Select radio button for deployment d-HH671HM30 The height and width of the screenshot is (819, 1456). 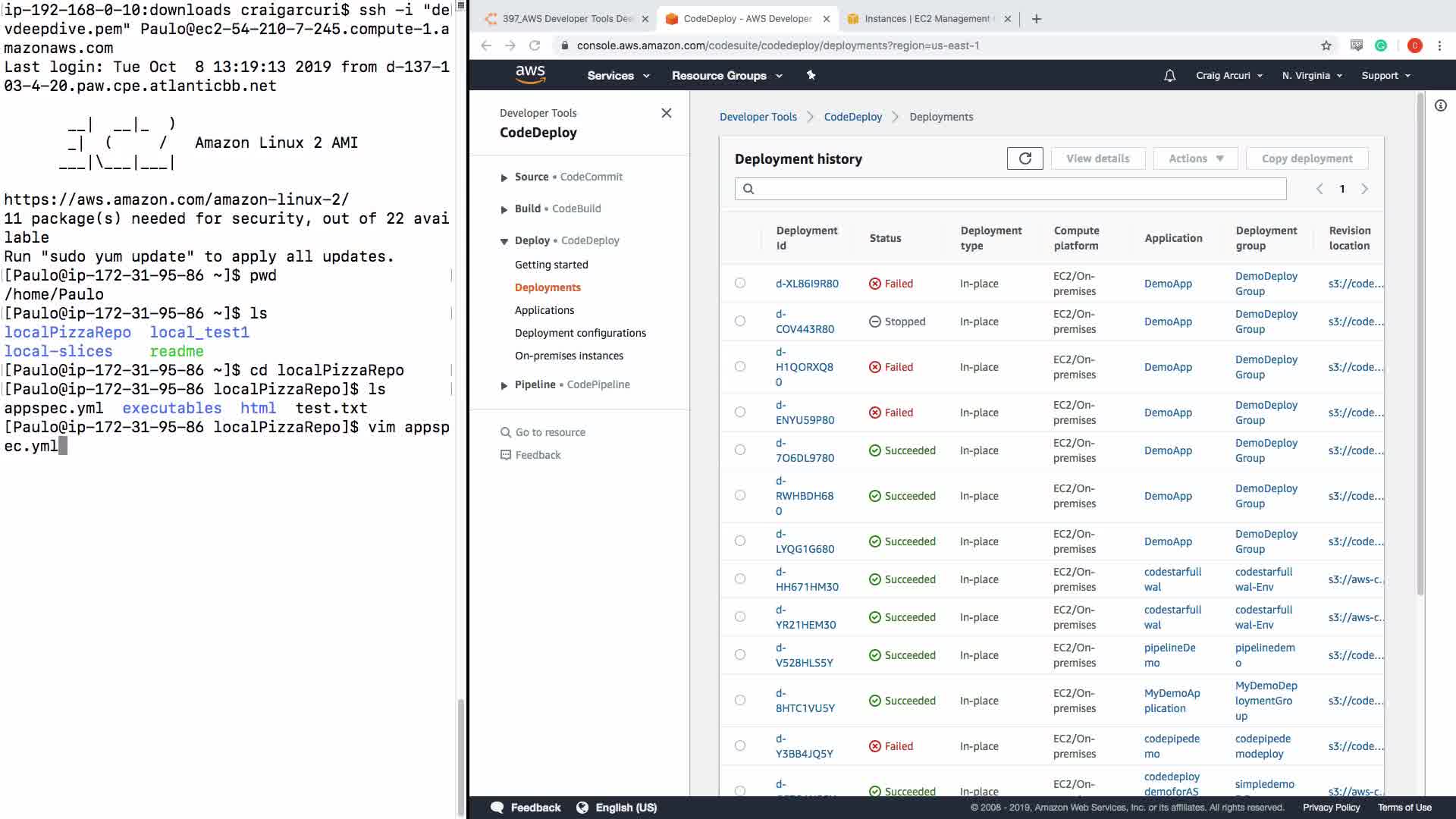coord(739,579)
